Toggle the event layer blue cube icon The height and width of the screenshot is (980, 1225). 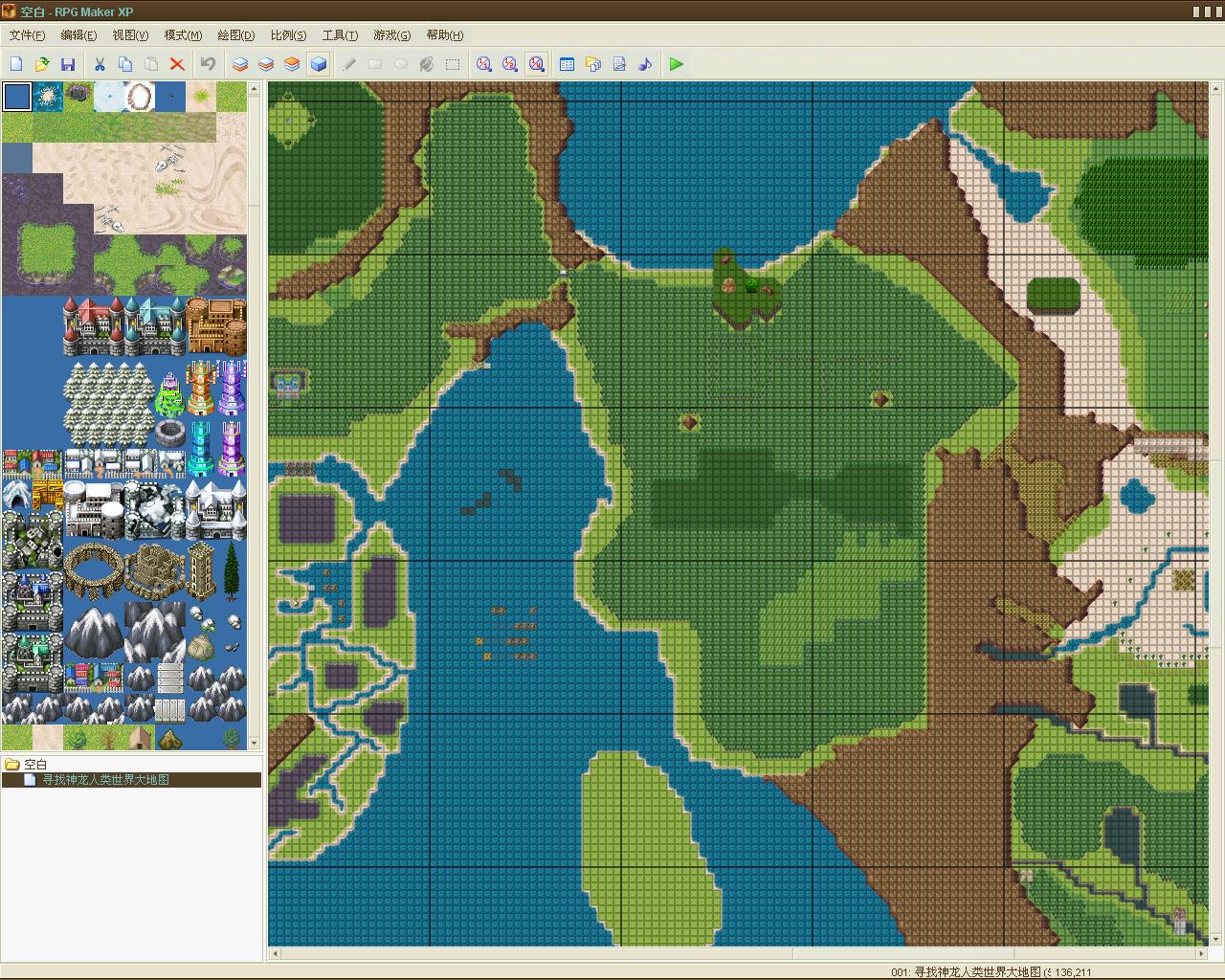(318, 64)
